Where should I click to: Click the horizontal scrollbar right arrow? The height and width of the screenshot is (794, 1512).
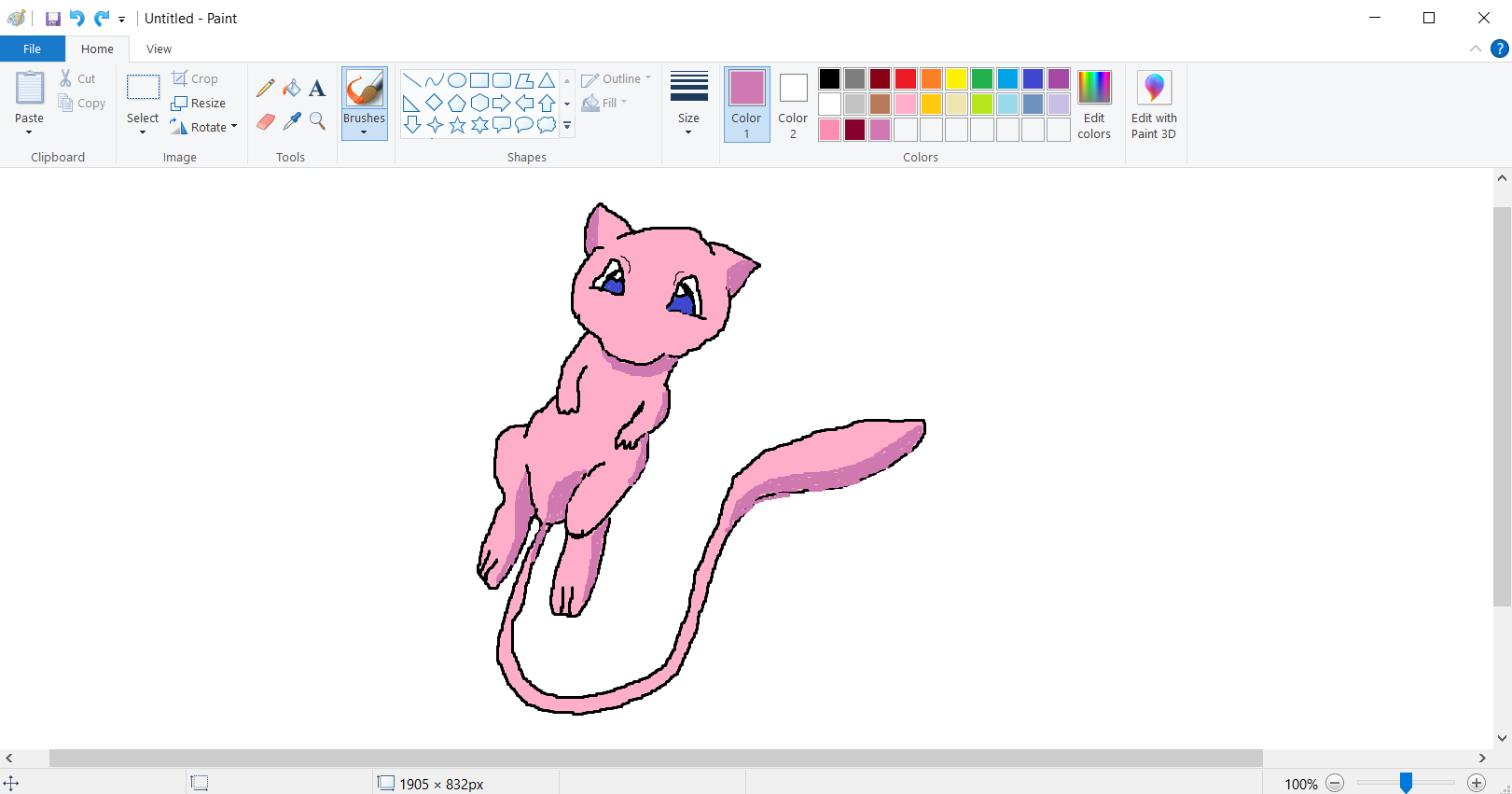click(x=1482, y=758)
